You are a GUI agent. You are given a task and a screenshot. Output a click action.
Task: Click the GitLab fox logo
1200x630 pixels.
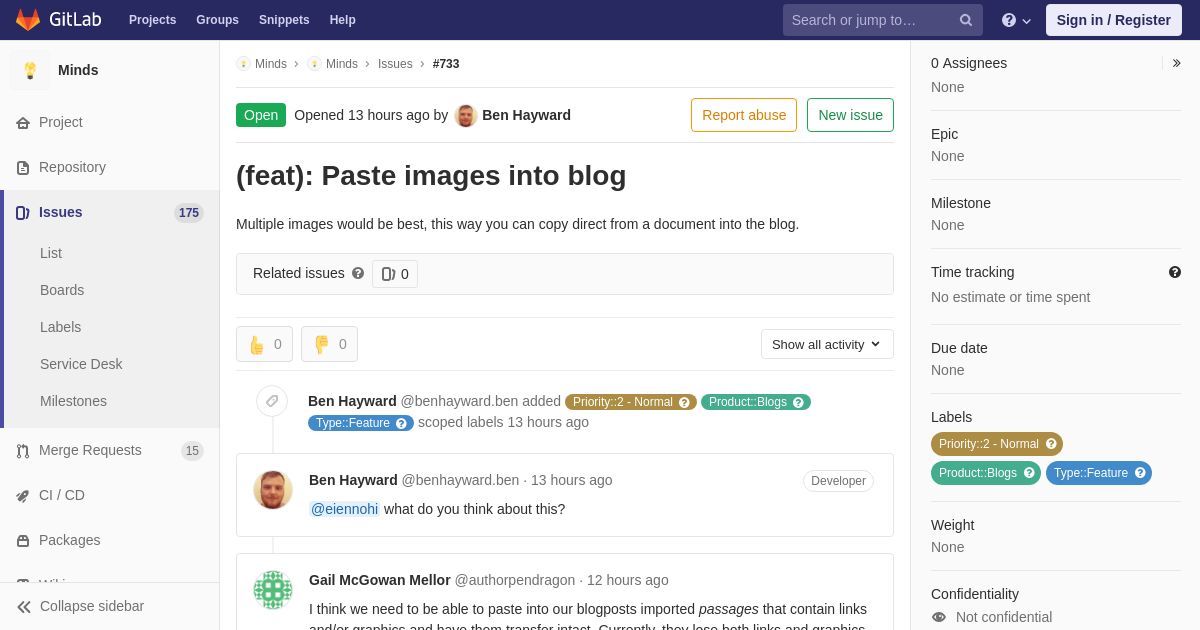pos(28,20)
